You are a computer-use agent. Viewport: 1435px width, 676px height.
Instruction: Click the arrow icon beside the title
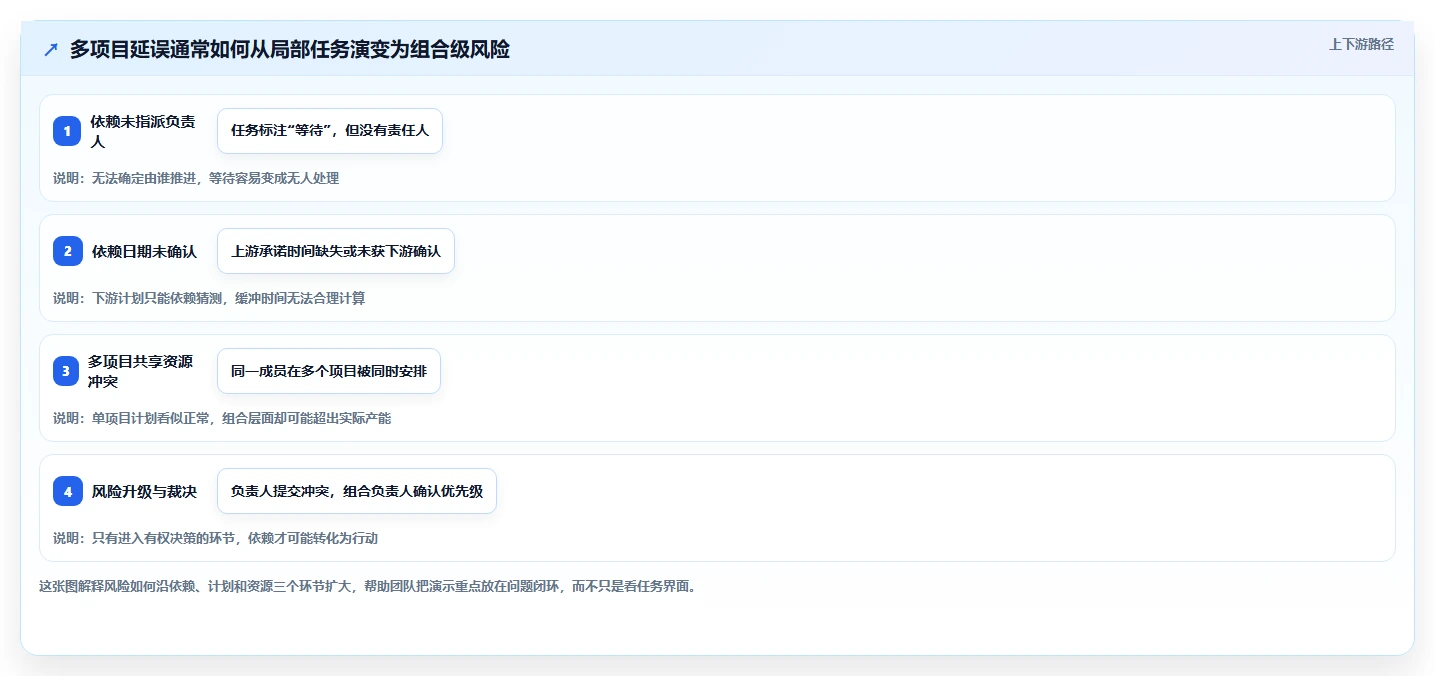point(51,50)
